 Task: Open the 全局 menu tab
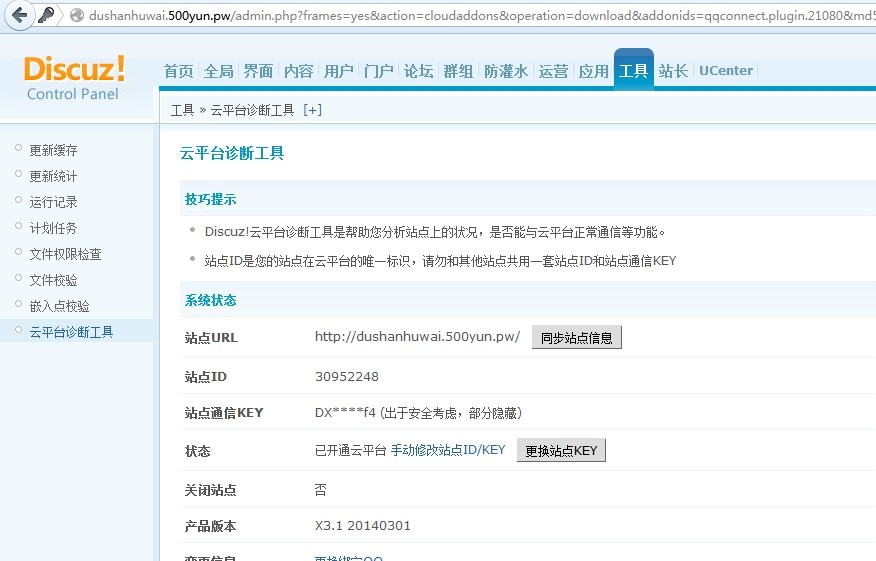pos(218,71)
